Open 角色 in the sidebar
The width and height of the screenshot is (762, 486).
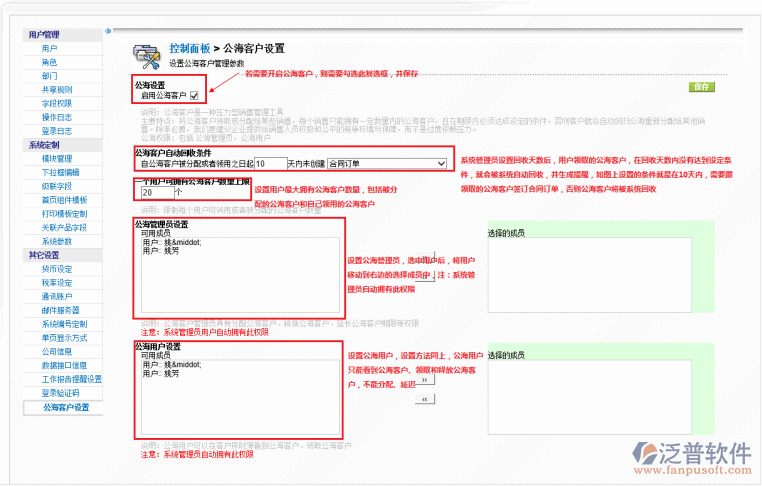tap(50, 62)
